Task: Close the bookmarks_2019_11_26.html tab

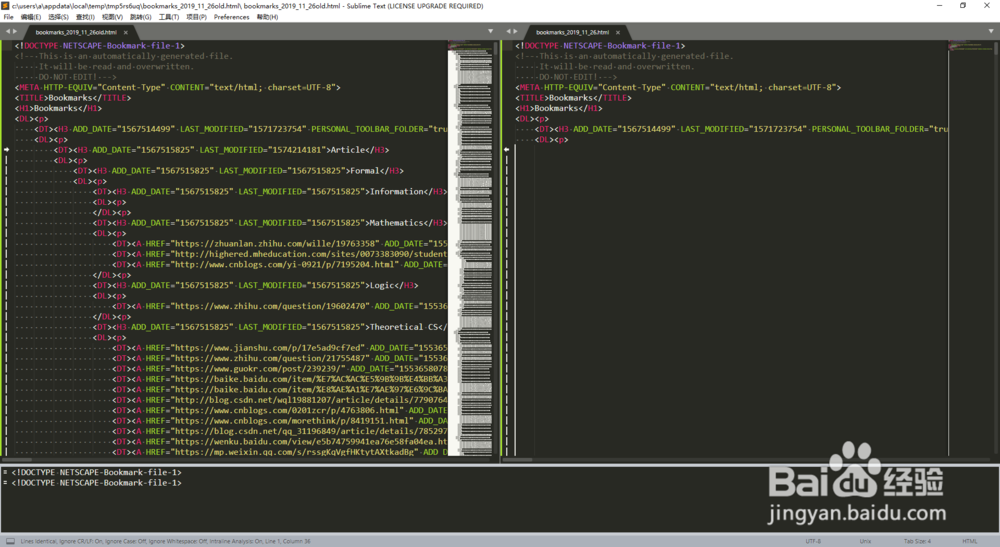Action: (x=617, y=32)
